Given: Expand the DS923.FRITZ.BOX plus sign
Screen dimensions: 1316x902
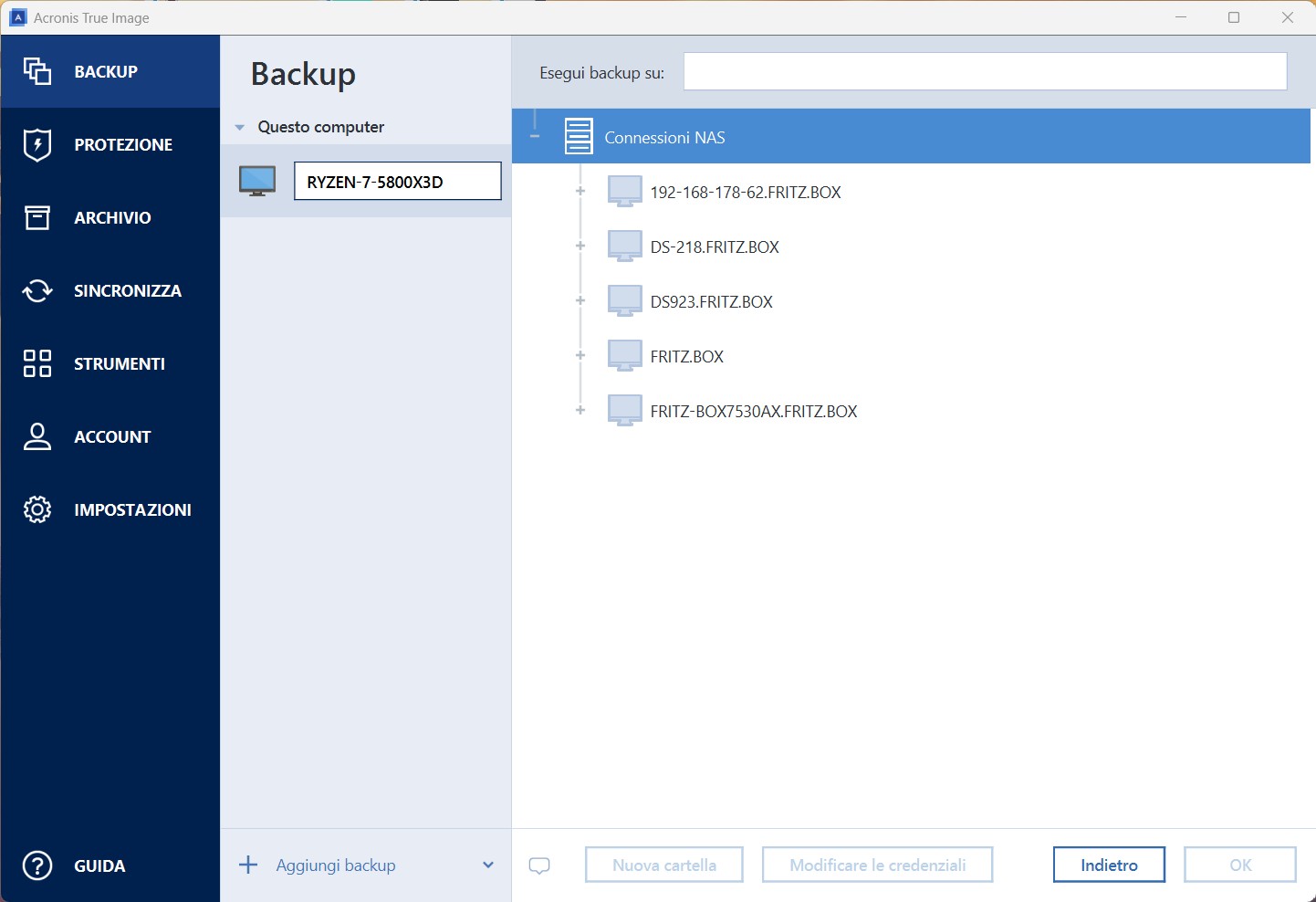Looking at the screenshot, I should 580,301.
